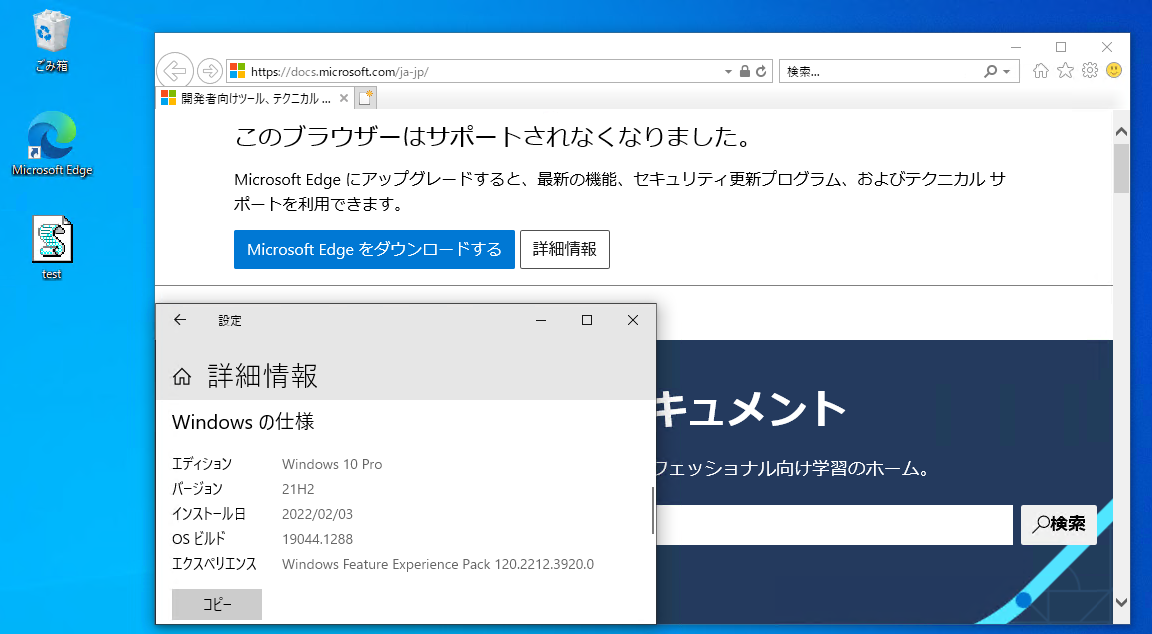Image resolution: width=1152 pixels, height=634 pixels.
Task: Click the OS ビルド label
Action: click(x=198, y=539)
